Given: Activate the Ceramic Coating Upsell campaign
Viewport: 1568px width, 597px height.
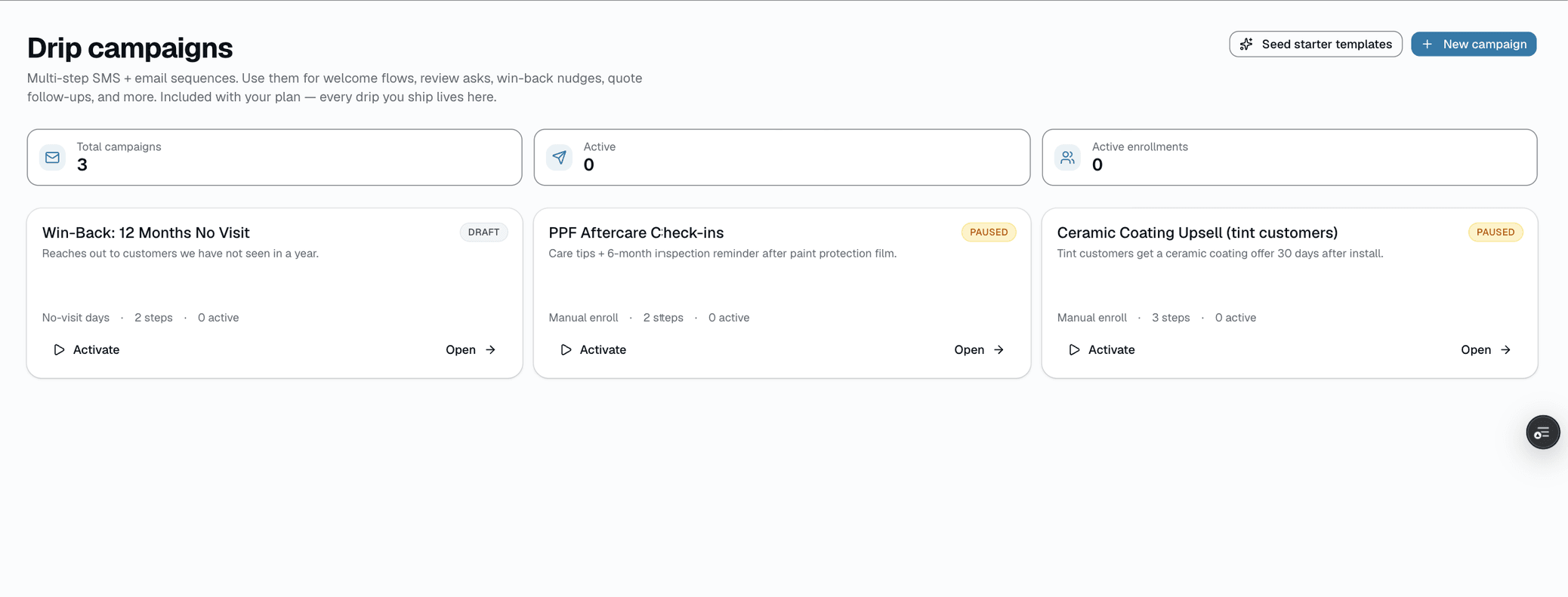Looking at the screenshot, I should click(1101, 349).
